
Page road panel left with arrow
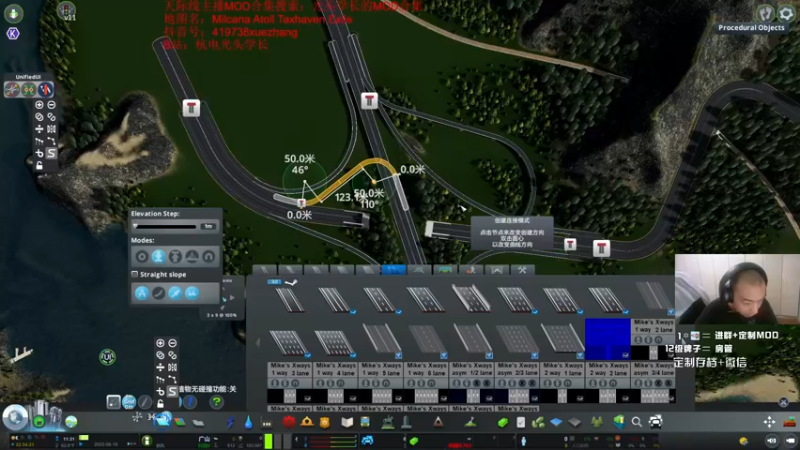(x=258, y=343)
